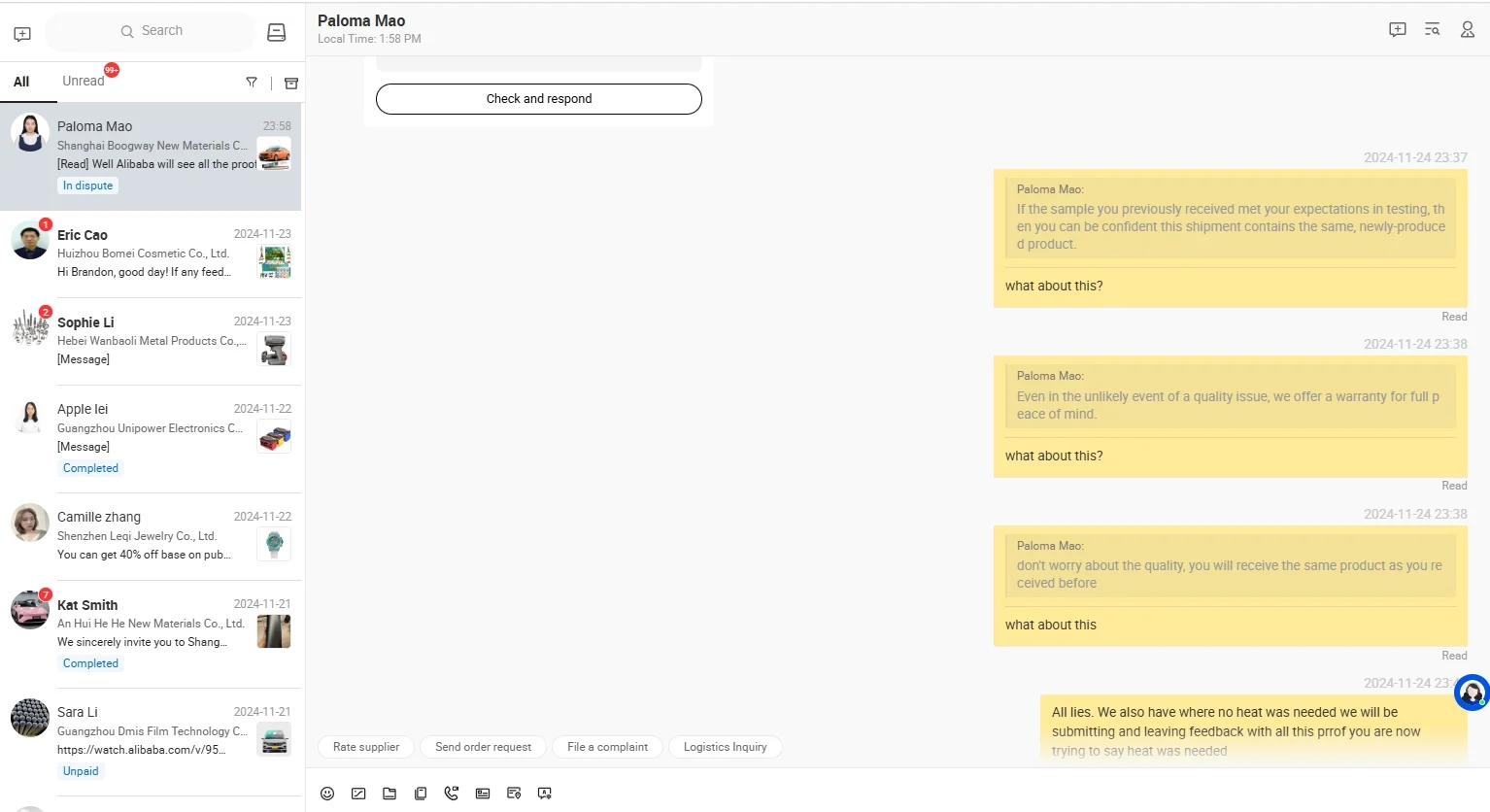The width and height of the screenshot is (1490, 812).
Task: Click Check and respond button
Action: click(539, 99)
